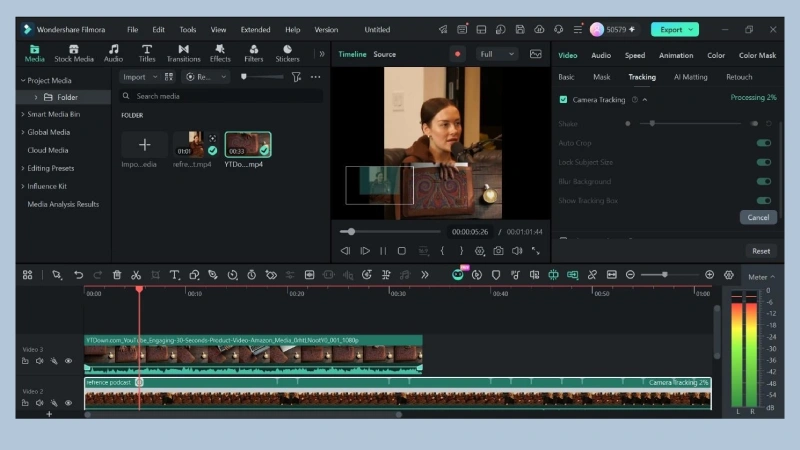Click the Reset button

click(x=761, y=251)
